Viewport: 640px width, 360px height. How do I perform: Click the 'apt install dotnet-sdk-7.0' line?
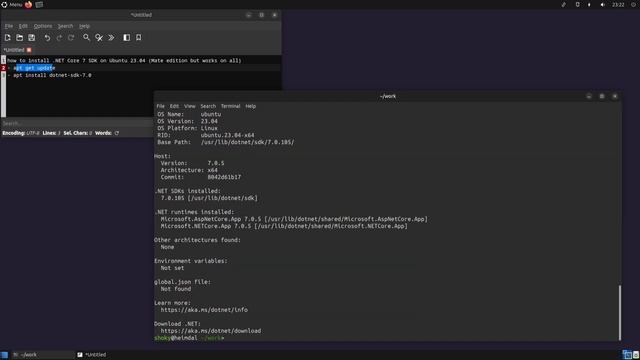coord(52,75)
